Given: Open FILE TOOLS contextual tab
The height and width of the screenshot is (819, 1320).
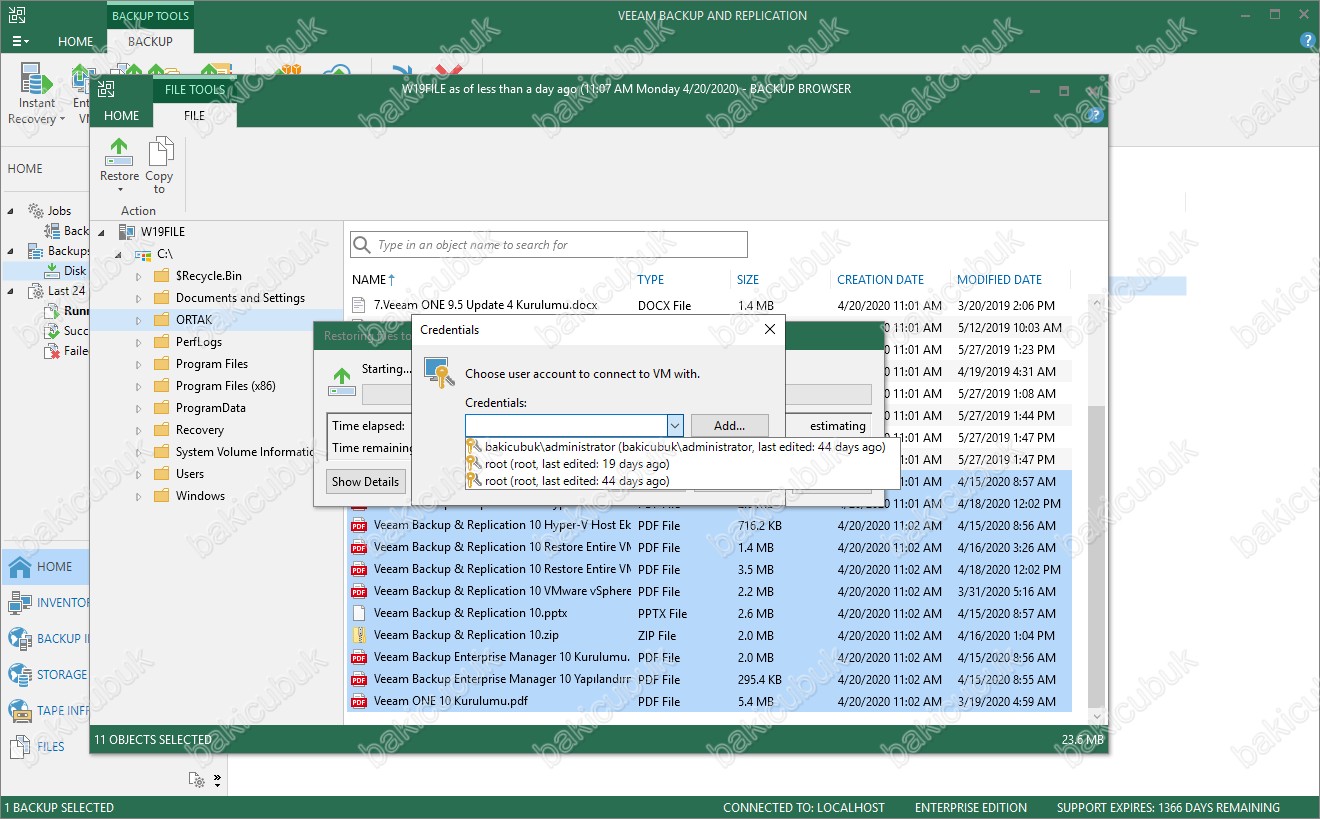Looking at the screenshot, I should click(195, 89).
